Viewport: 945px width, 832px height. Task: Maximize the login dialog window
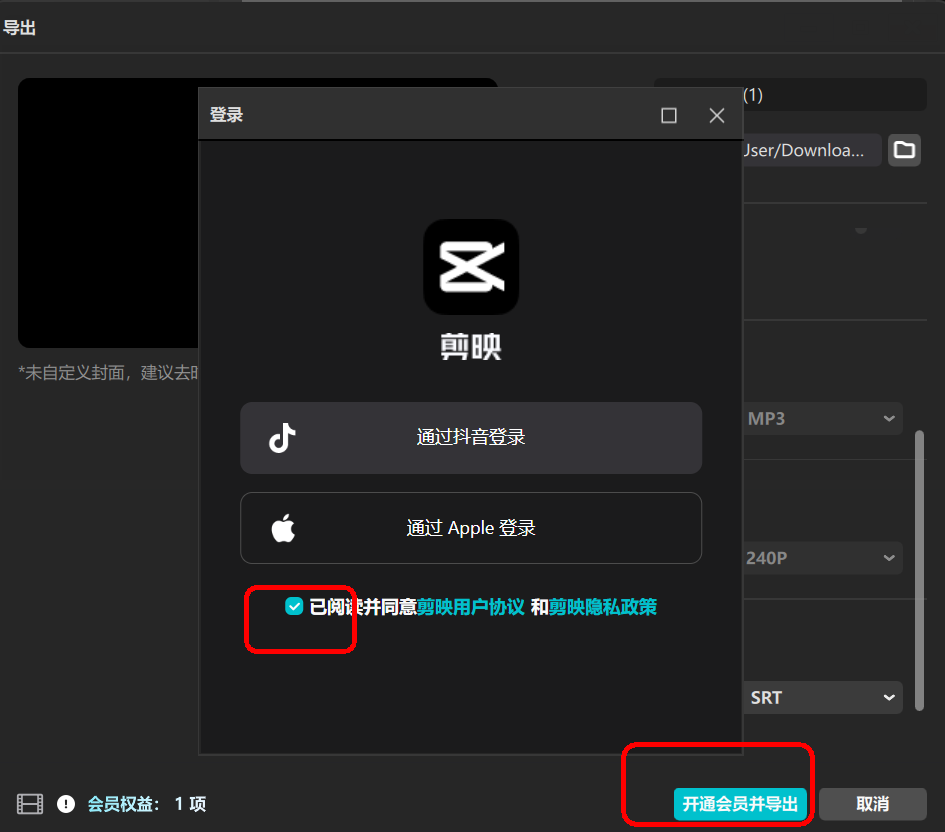(668, 115)
